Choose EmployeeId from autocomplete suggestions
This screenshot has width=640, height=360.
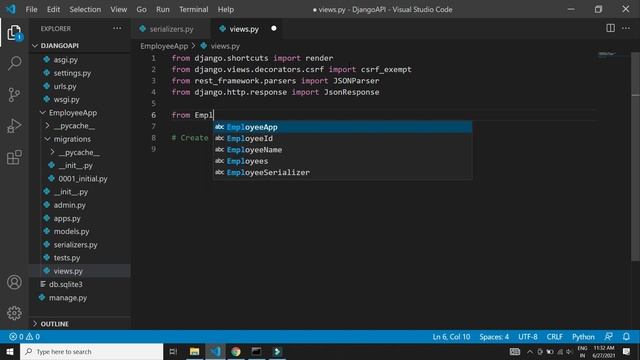coord(342,138)
